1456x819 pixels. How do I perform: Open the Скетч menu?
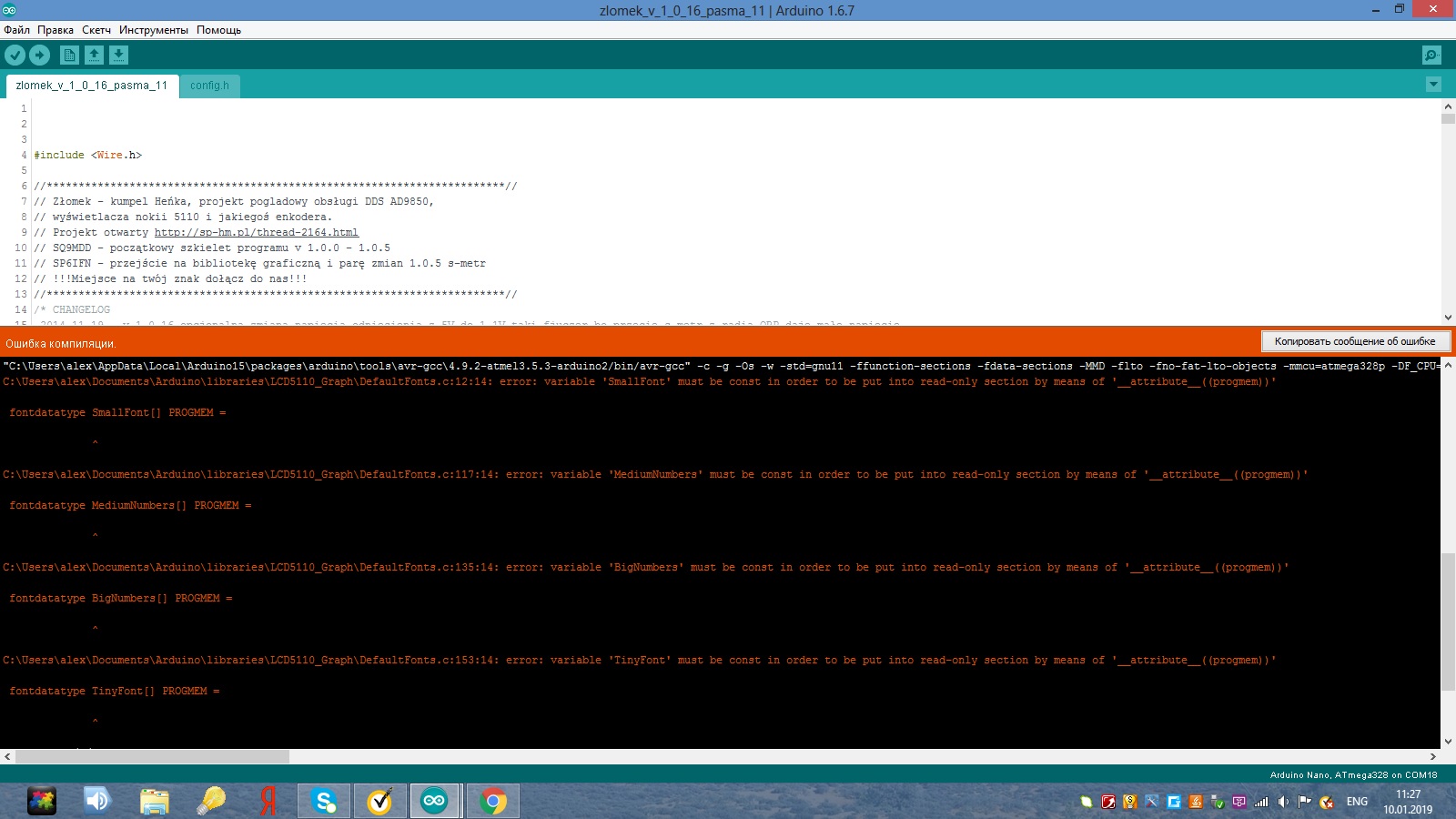click(96, 30)
